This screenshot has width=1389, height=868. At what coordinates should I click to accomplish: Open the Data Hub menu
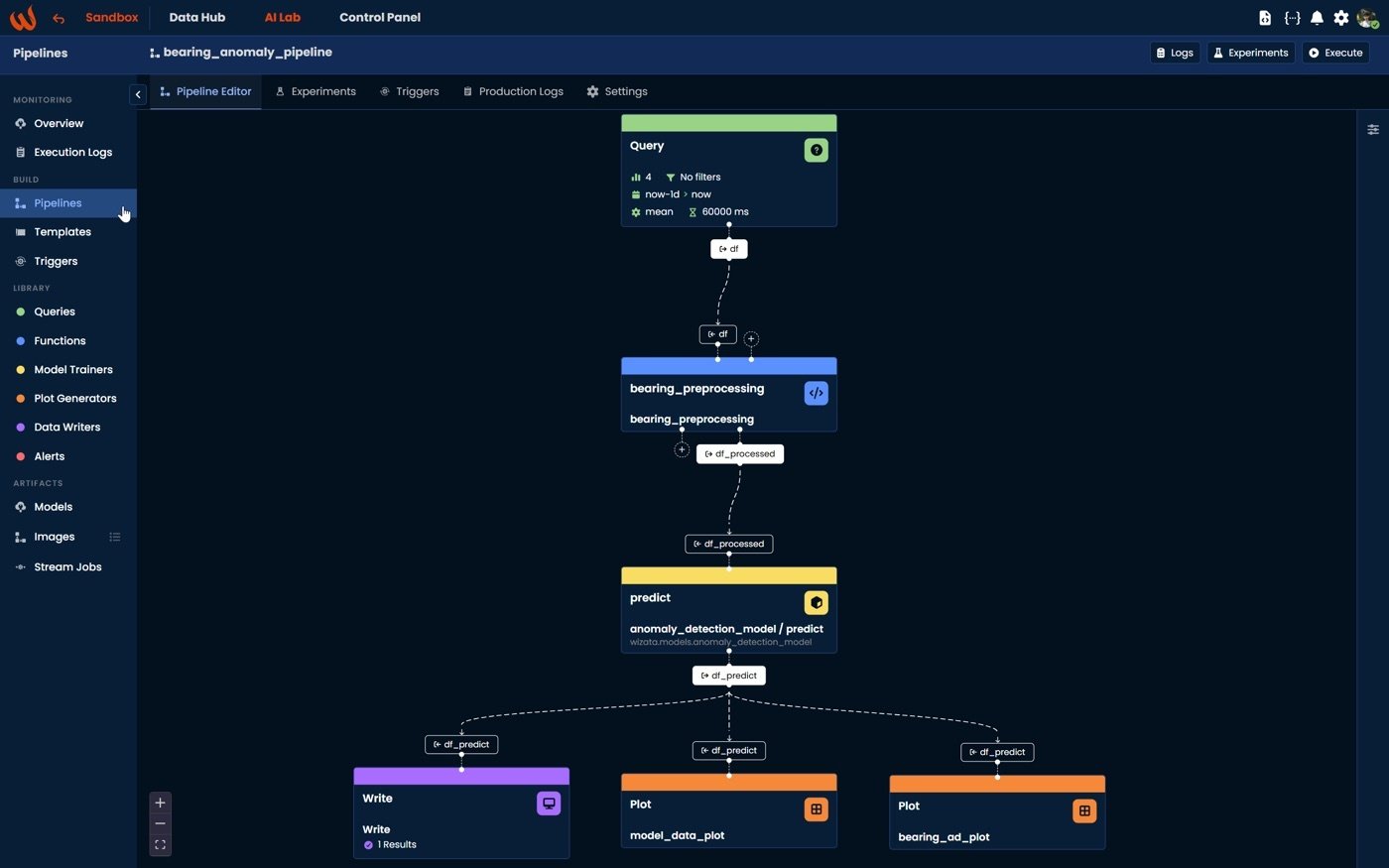[x=196, y=17]
